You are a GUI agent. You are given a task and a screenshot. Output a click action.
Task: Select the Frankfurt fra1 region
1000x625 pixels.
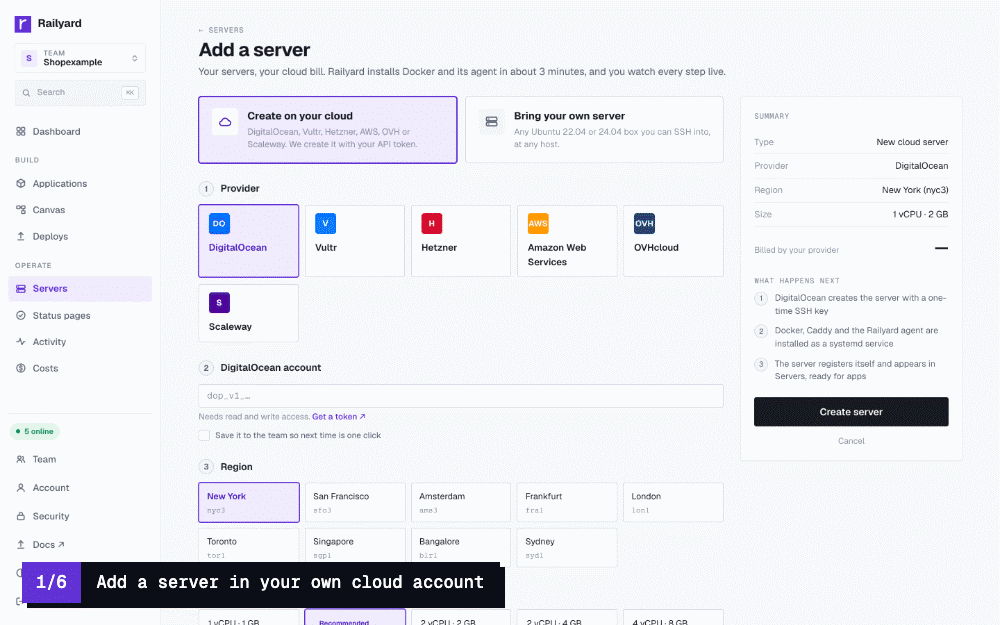click(567, 503)
